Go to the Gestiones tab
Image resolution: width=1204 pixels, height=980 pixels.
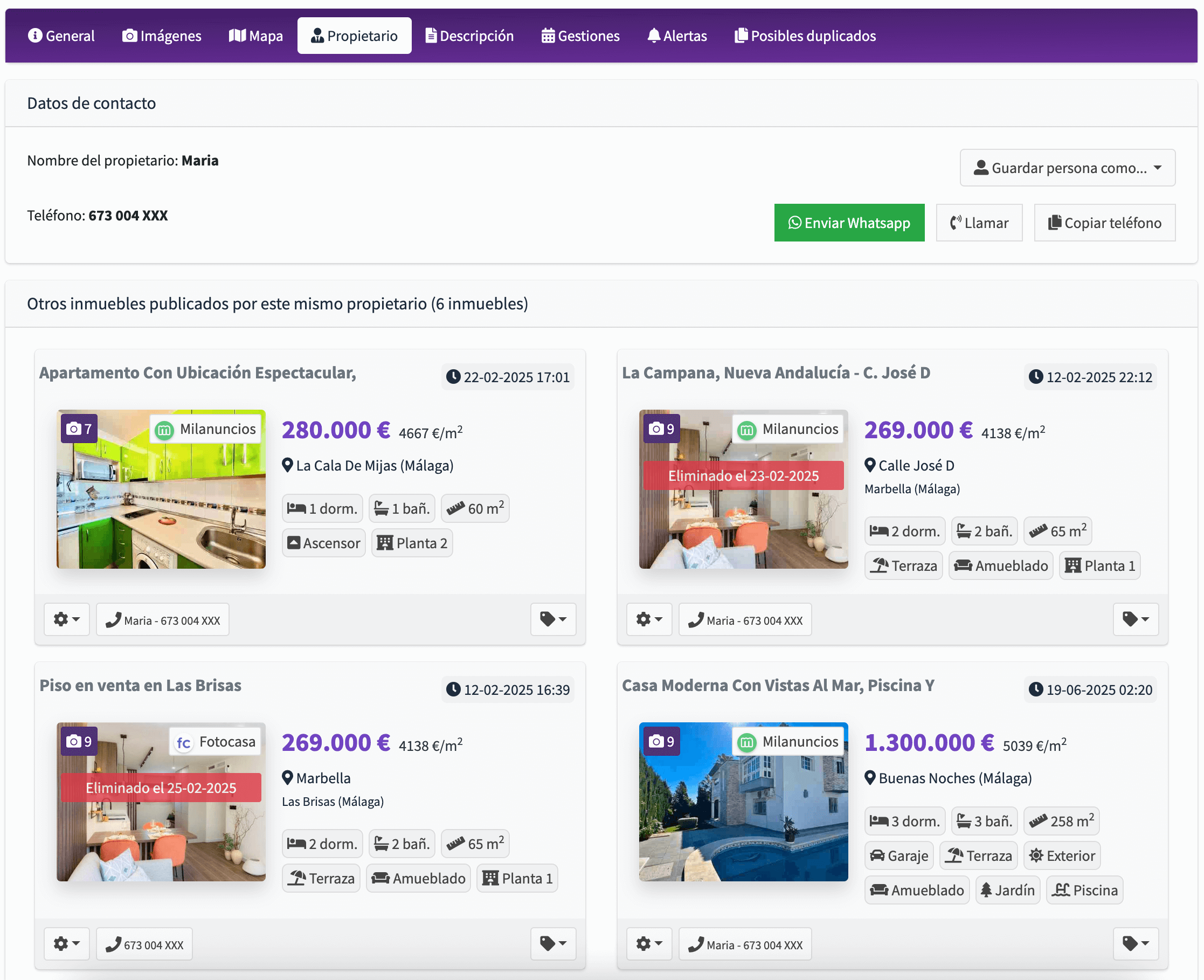click(580, 36)
